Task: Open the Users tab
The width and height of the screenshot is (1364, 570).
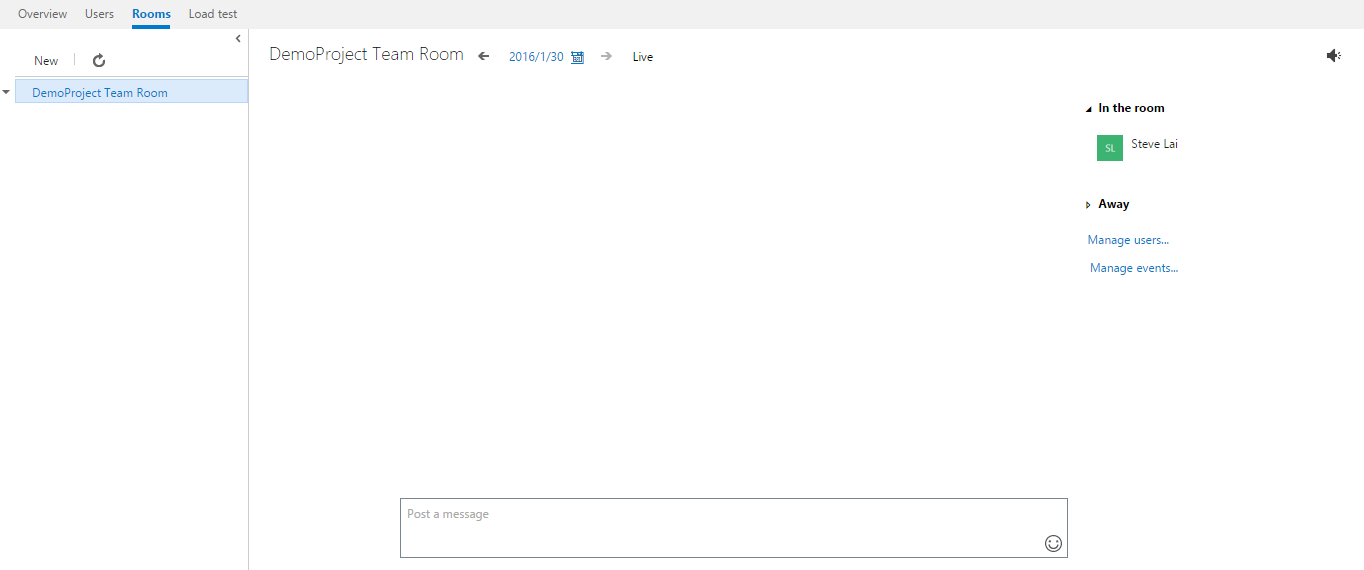Action: click(x=99, y=14)
